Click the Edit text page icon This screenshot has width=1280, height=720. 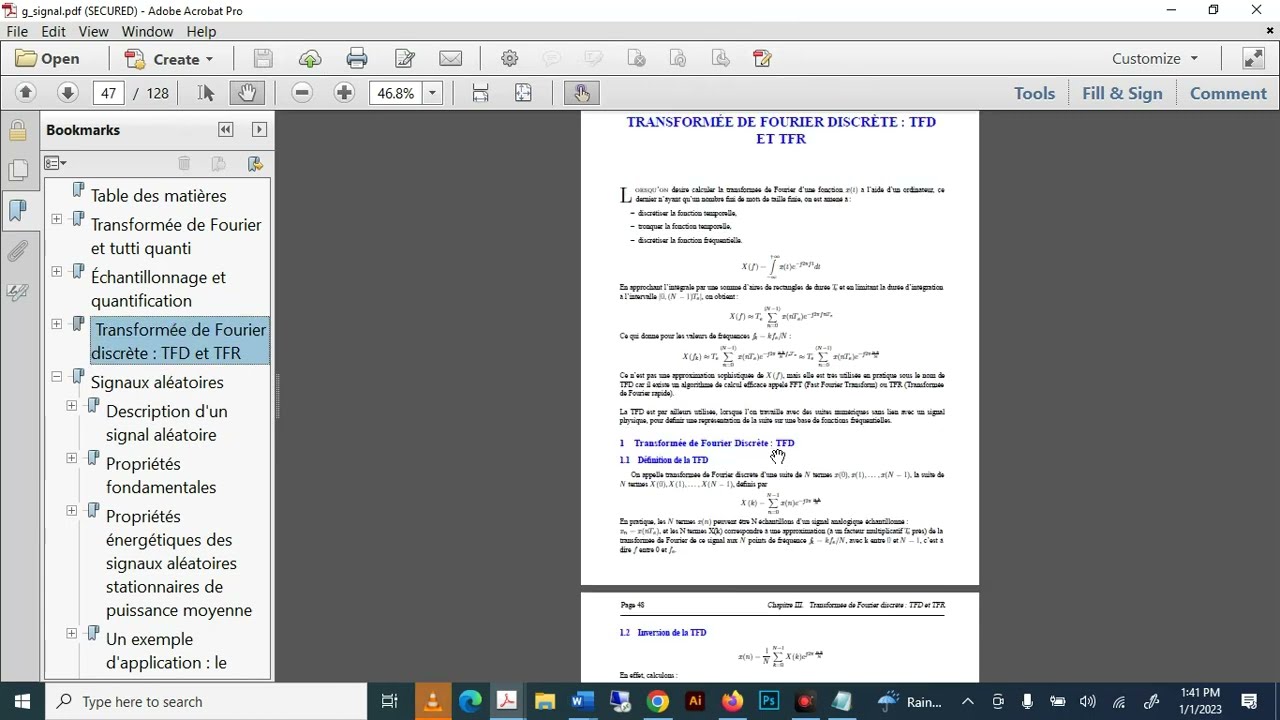[x=404, y=59]
